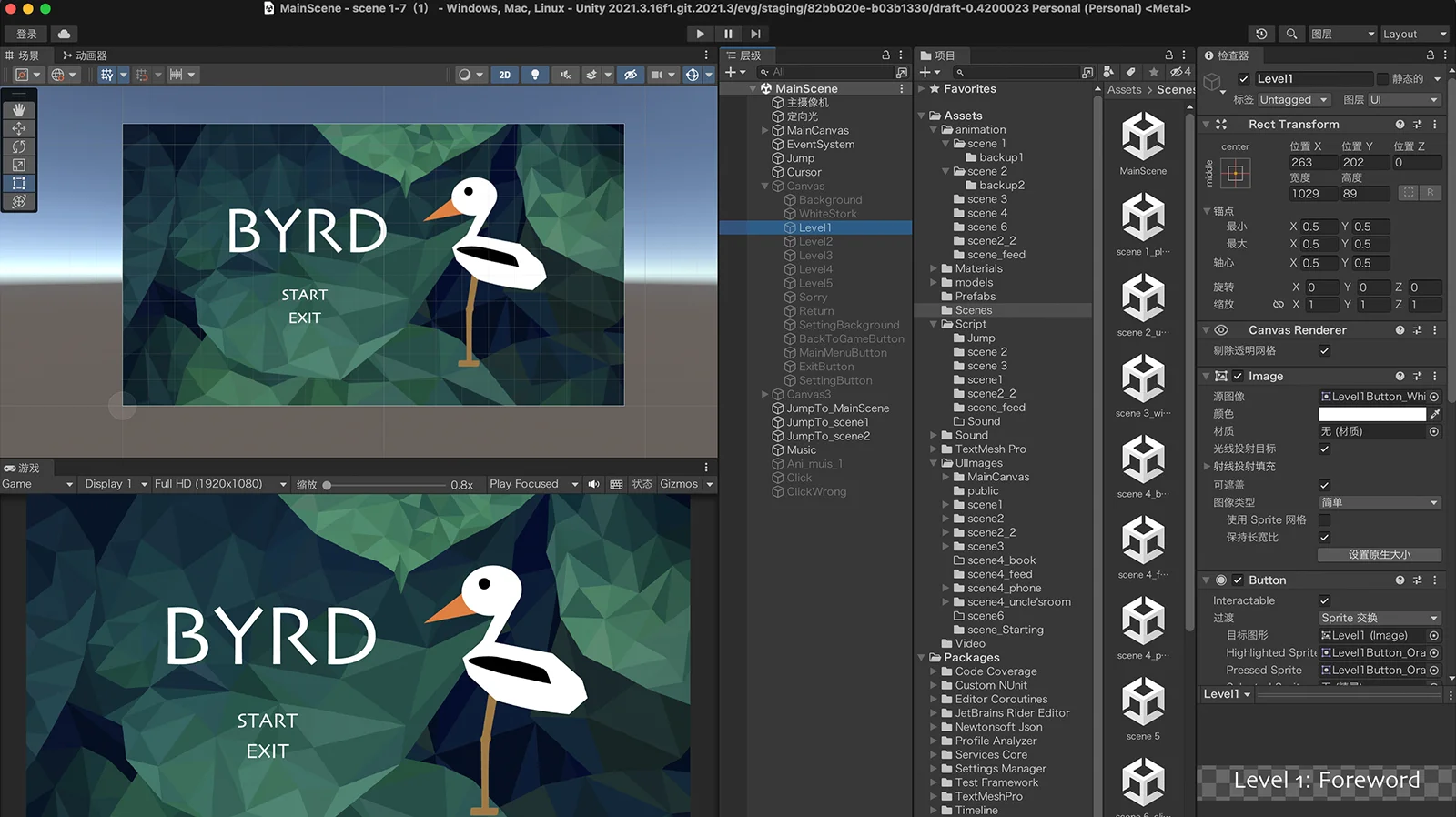
Task: Select the Scale tool in scene
Action: [19, 165]
